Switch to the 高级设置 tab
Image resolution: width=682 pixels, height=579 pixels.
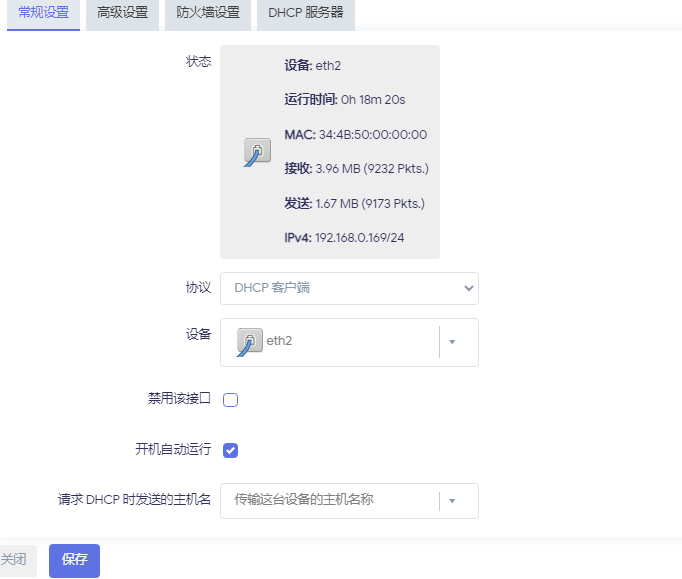point(122,13)
